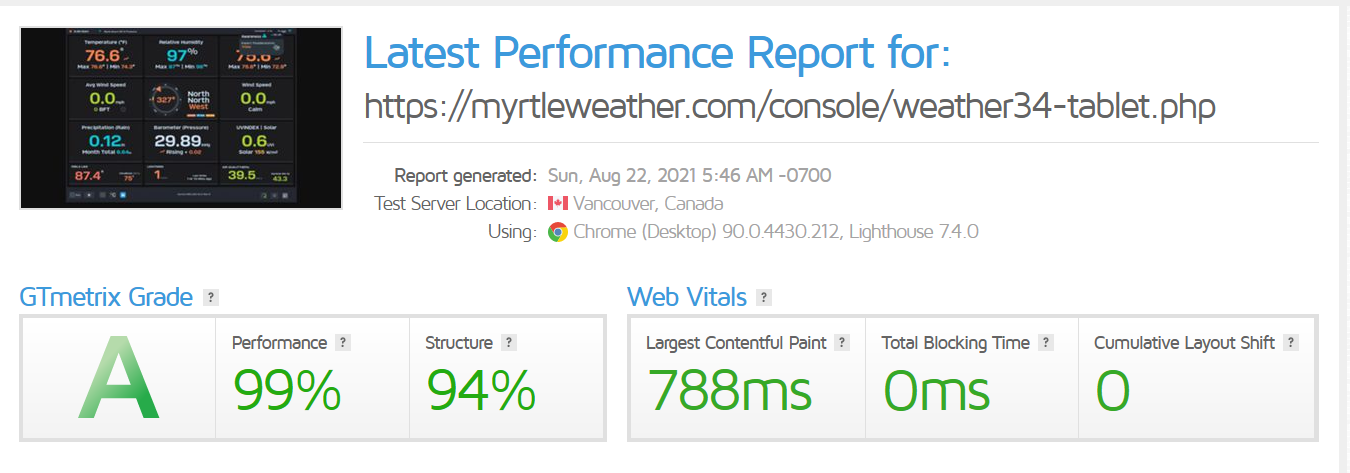Image resolution: width=1350 pixels, height=473 pixels.
Task: Click the help icon beside GTmetrix Grade
Action: pos(210,297)
